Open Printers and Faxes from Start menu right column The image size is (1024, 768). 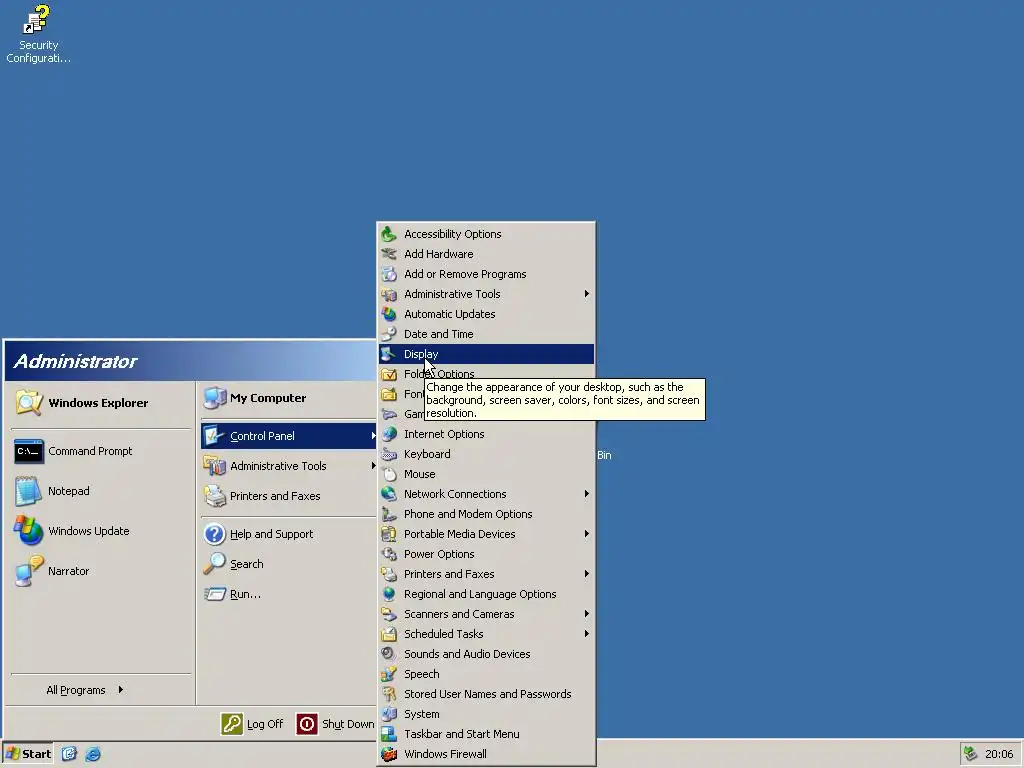coord(289,496)
